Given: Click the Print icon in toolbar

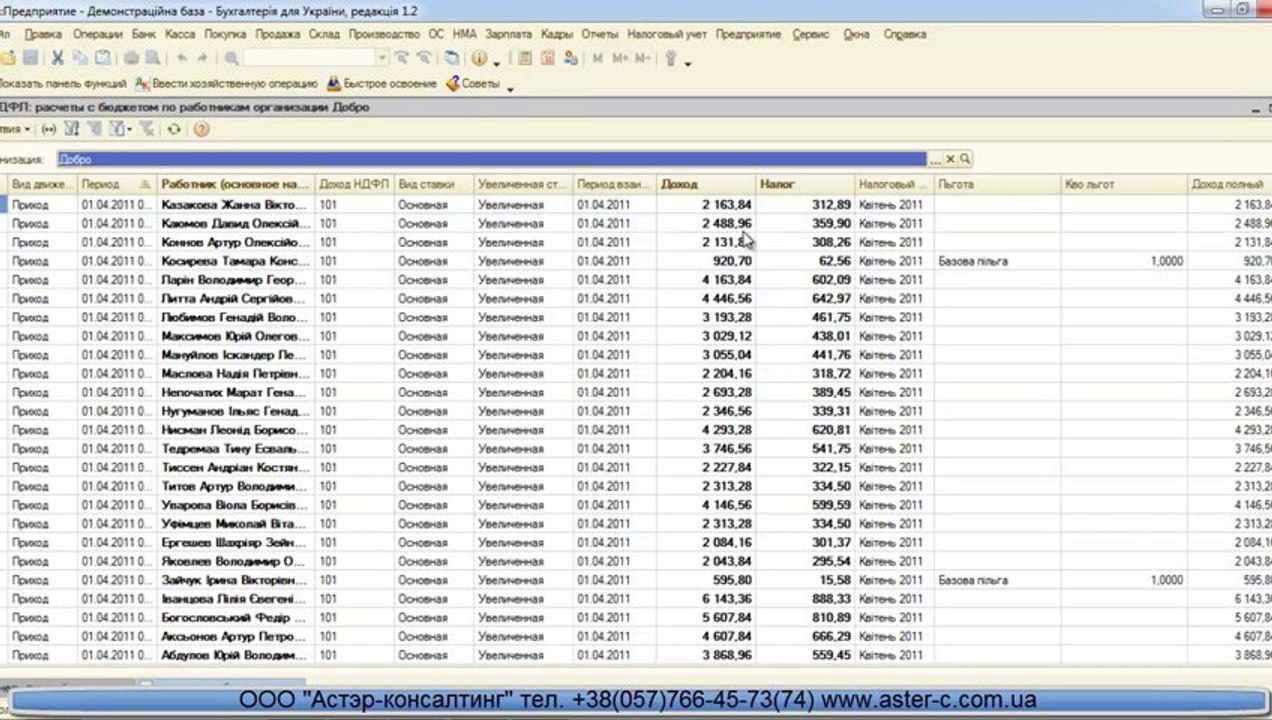Looking at the screenshot, I should pyautogui.click(x=131, y=58).
